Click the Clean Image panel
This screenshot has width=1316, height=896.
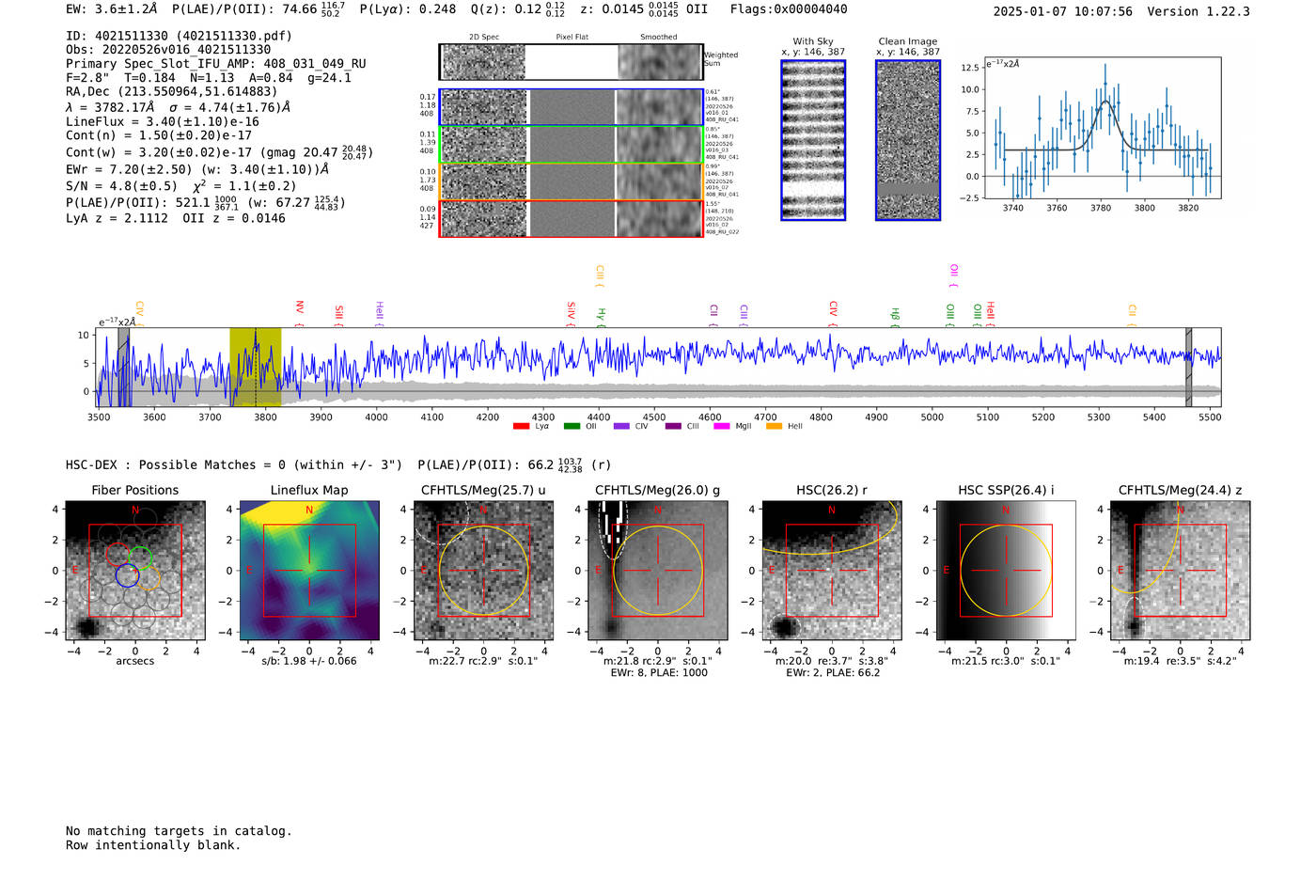[x=908, y=140]
